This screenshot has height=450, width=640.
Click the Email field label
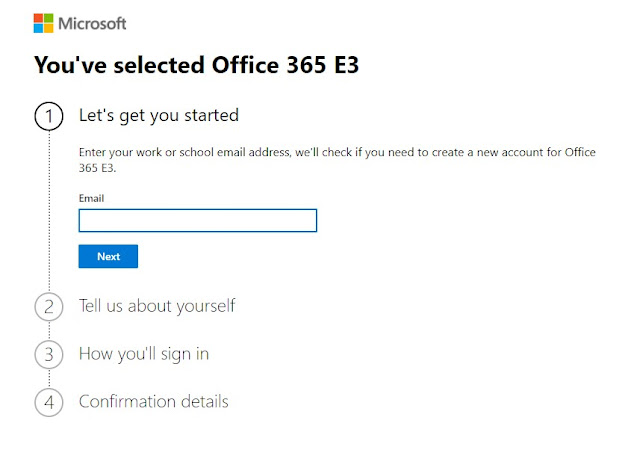(x=91, y=198)
